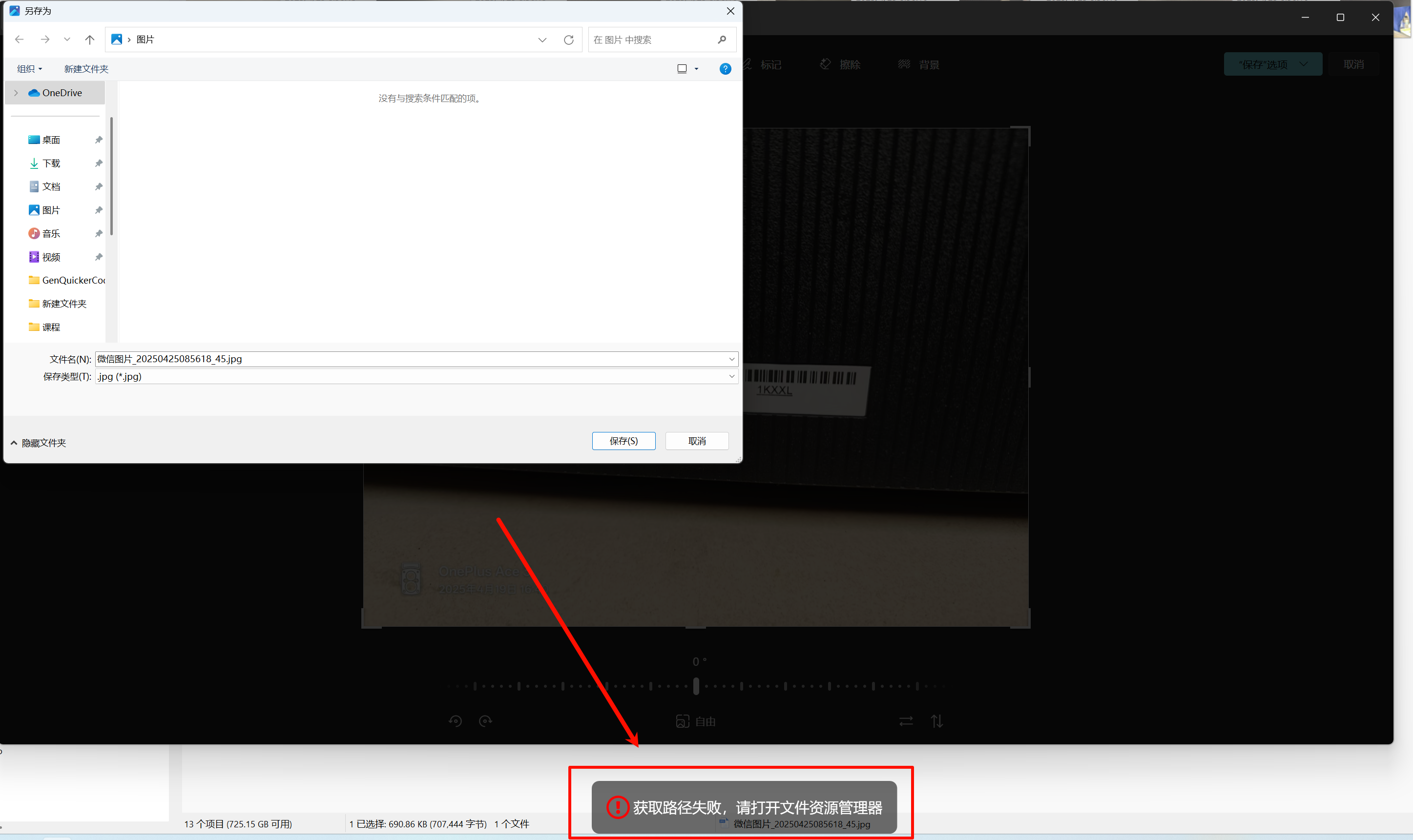This screenshot has height=840, width=1413.
Task: Go forward in Save As dialog
Action: pyautogui.click(x=45, y=40)
